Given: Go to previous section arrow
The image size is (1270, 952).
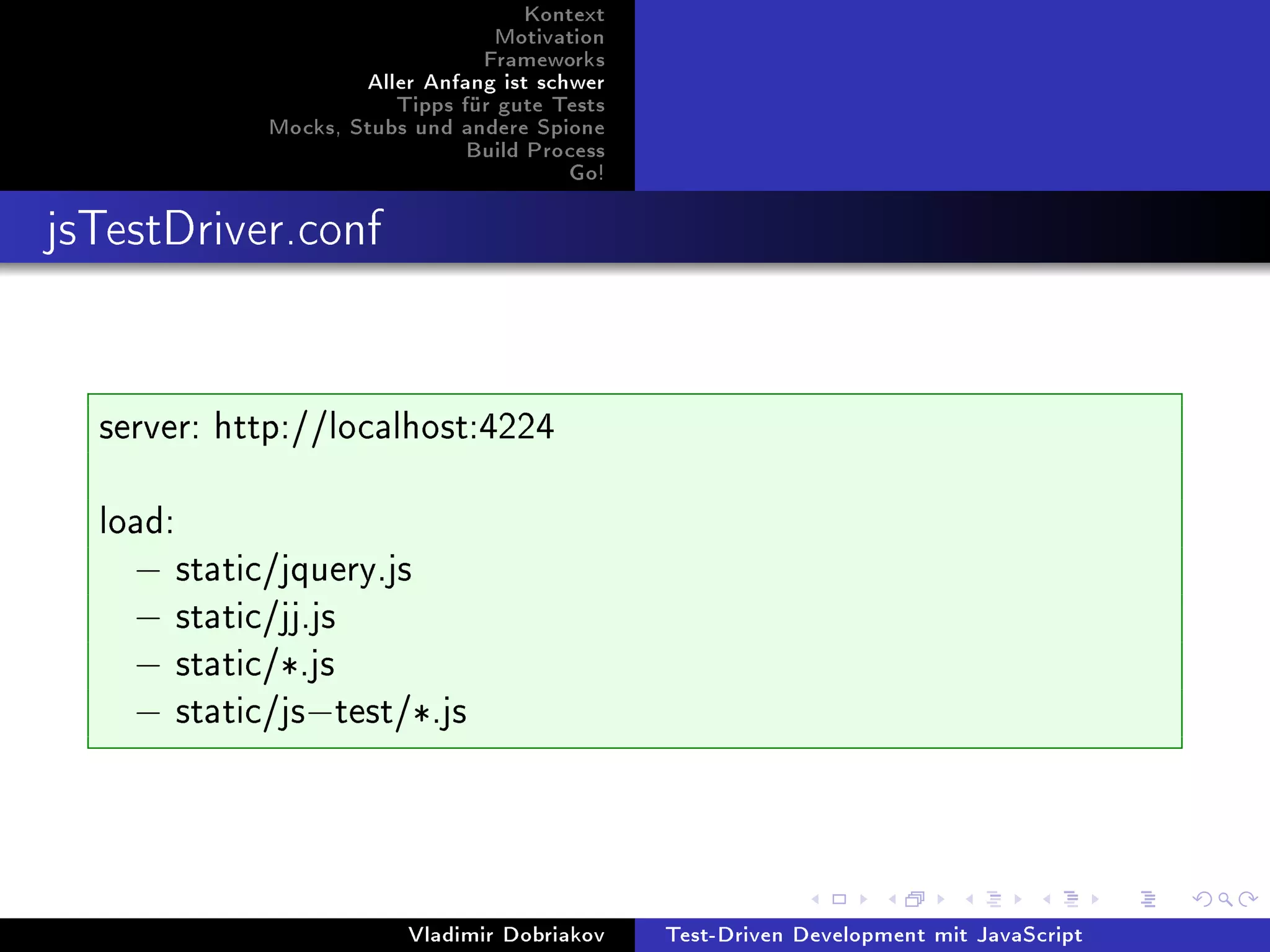Looking at the screenshot, I should [1047, 899].
